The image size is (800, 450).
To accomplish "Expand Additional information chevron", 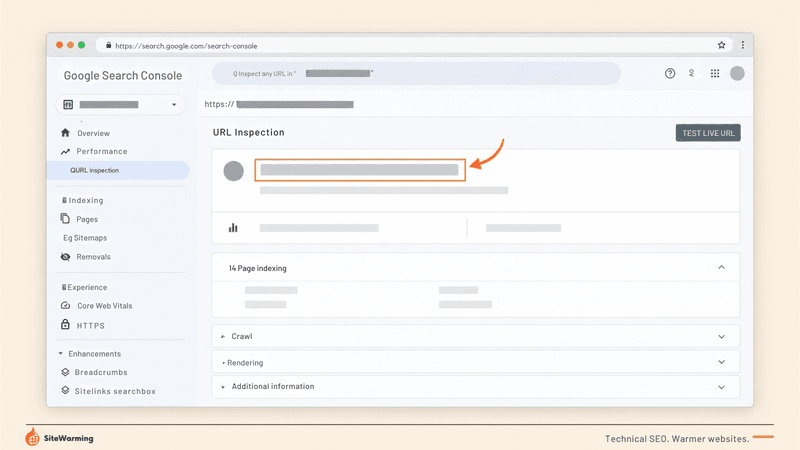I will point(721,387).
